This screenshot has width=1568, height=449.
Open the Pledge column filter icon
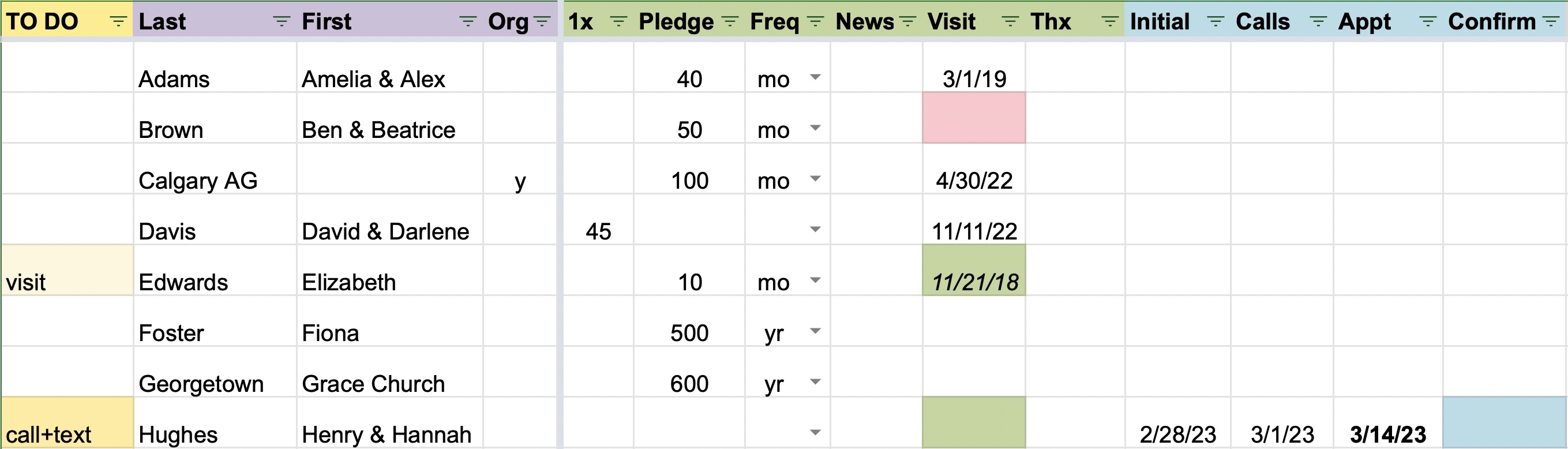pyautogui.click(x=729, y=22)
